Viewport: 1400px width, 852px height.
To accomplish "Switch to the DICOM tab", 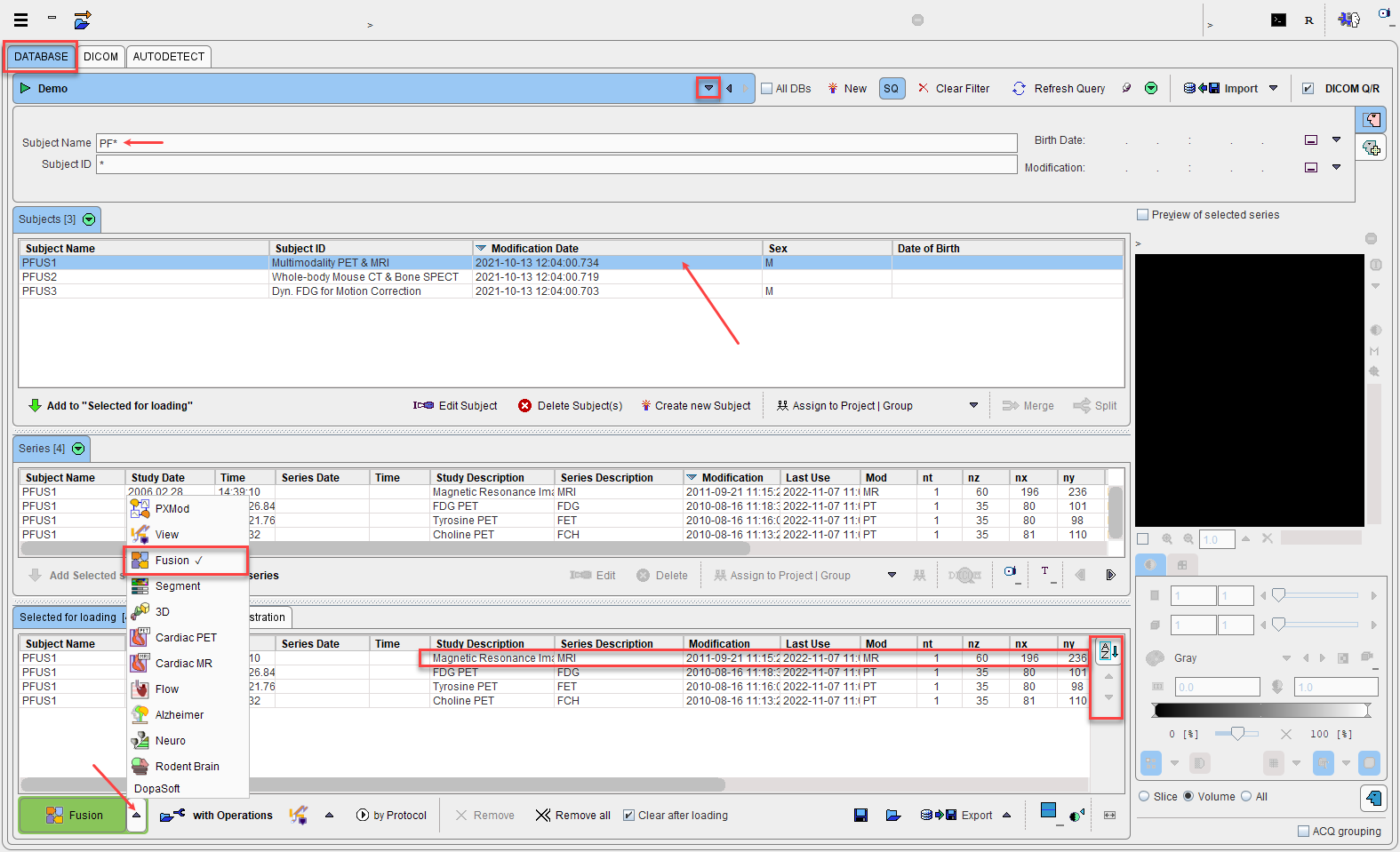I will [x=100, y=57].
